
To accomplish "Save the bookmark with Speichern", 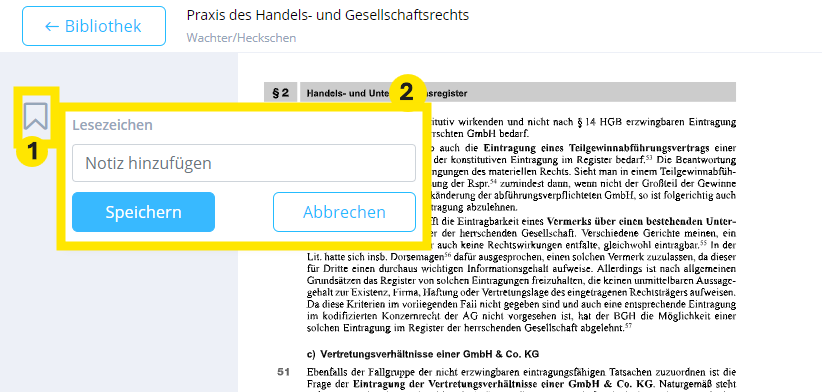I will (x=144, y=212).
